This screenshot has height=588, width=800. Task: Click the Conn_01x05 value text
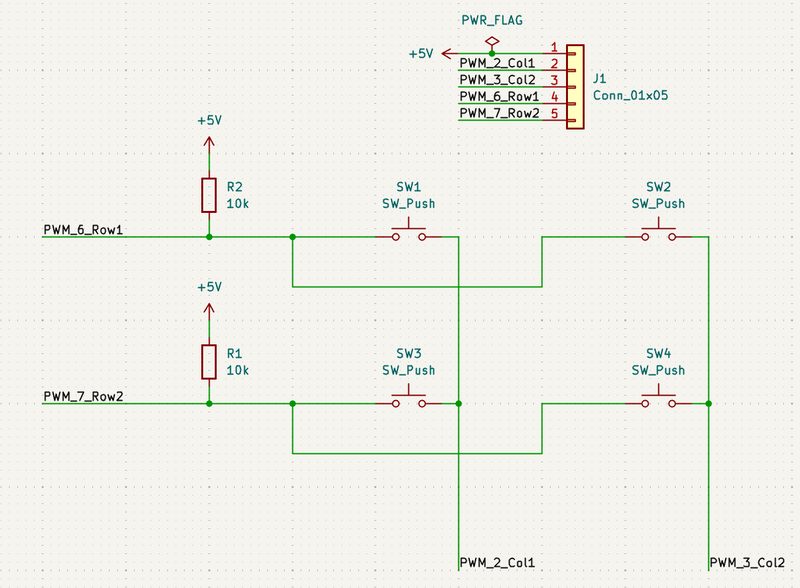pos(631,95)
